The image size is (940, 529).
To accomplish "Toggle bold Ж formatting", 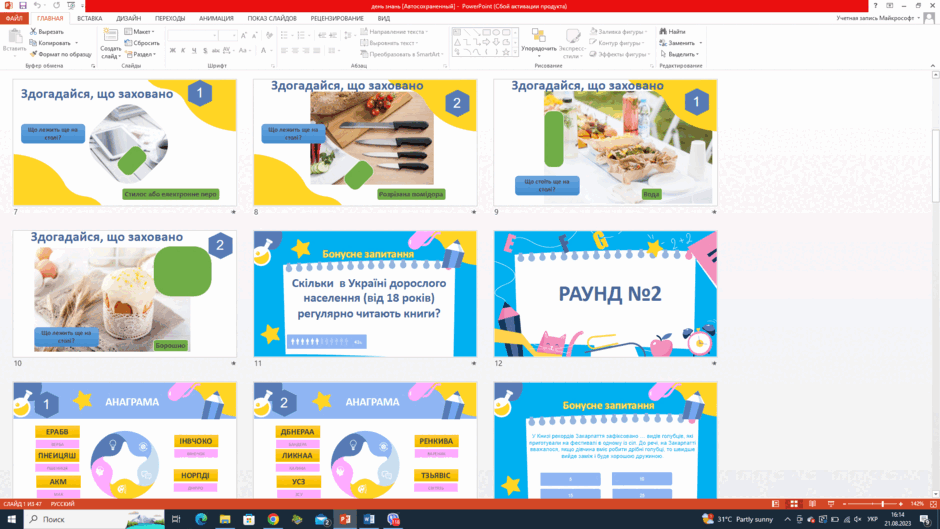I will pos(172,50).
